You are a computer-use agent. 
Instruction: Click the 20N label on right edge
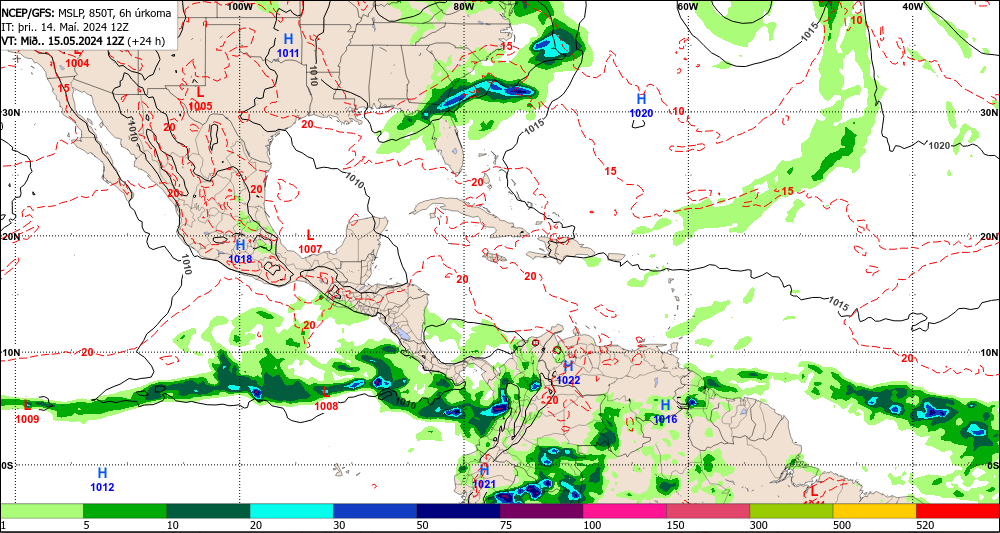click(x=989, y=236)
